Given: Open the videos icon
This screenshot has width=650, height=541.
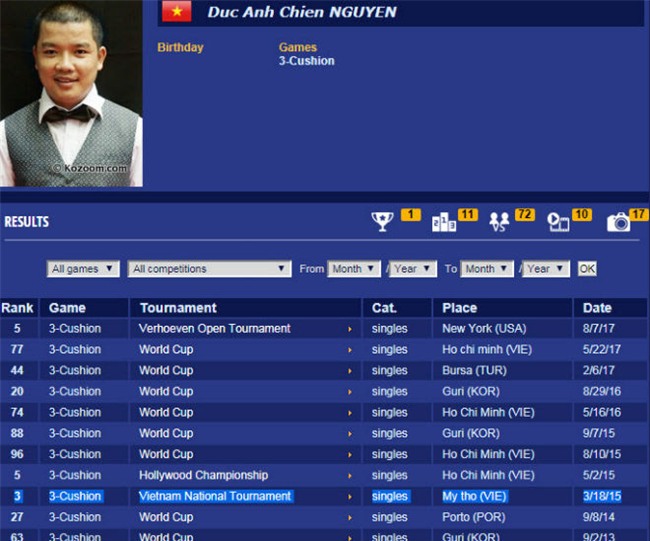Looking at the screenshot, I should [x=557, y=221].
